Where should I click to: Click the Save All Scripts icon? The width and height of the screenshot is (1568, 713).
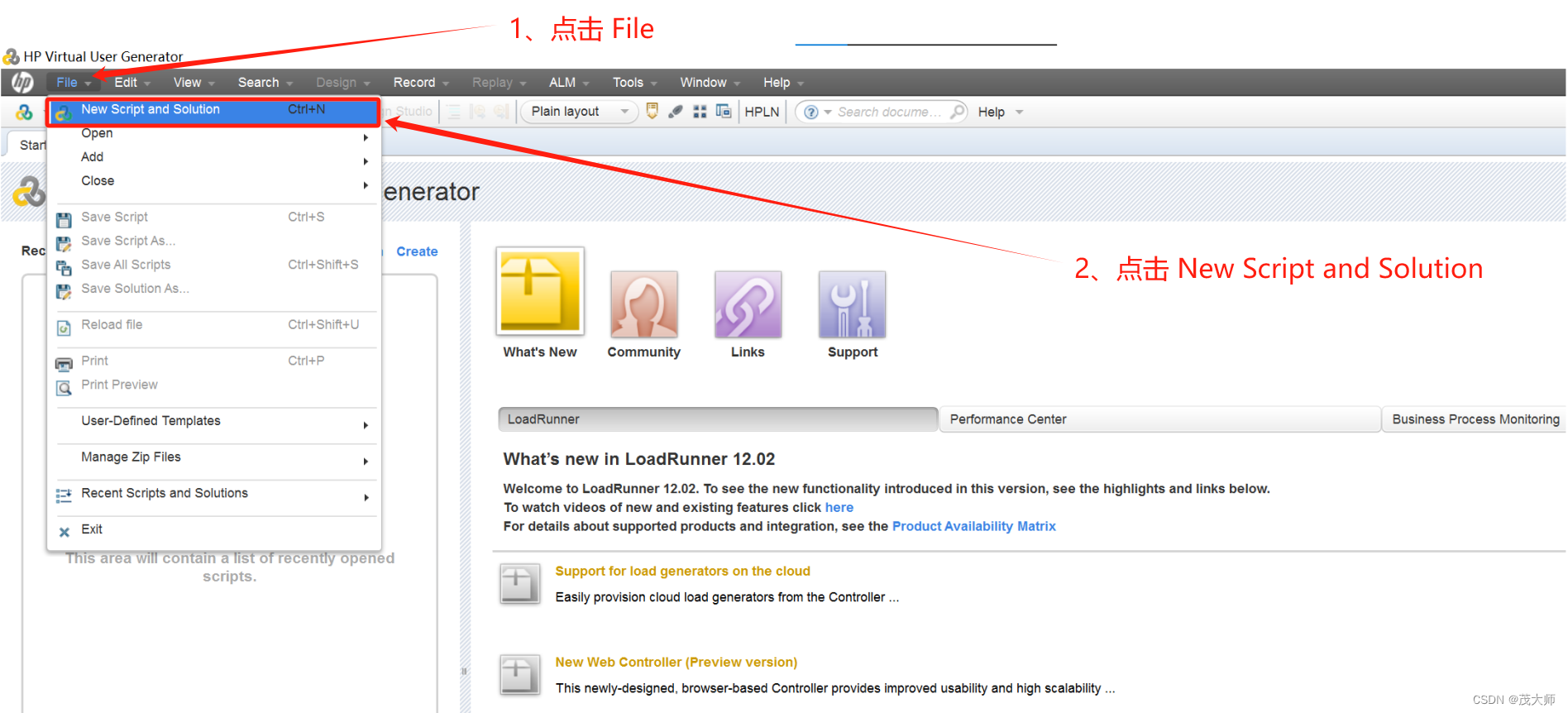point(64,267)
